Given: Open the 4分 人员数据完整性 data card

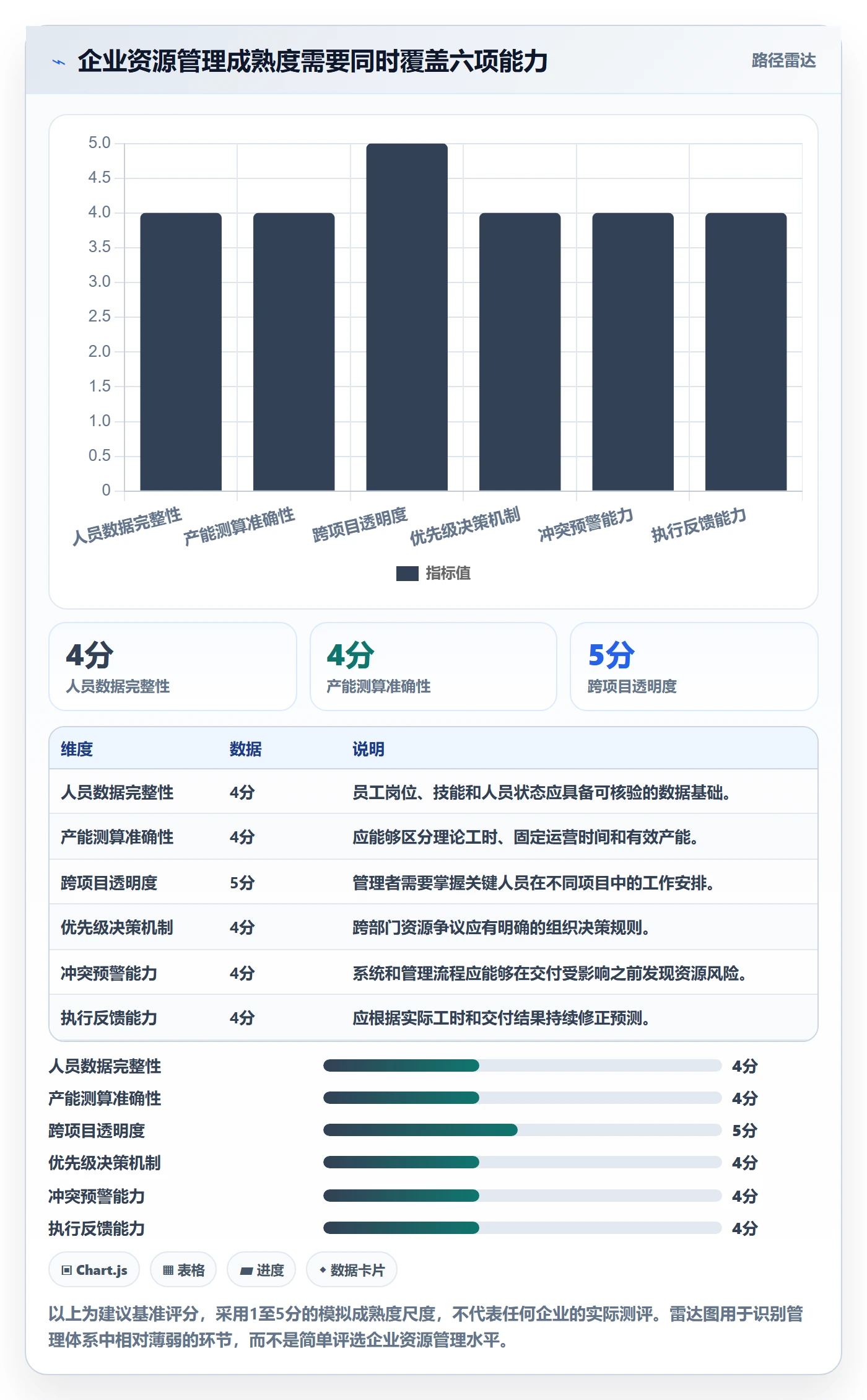Looking at the screenshot, I should tap(173, 667).
